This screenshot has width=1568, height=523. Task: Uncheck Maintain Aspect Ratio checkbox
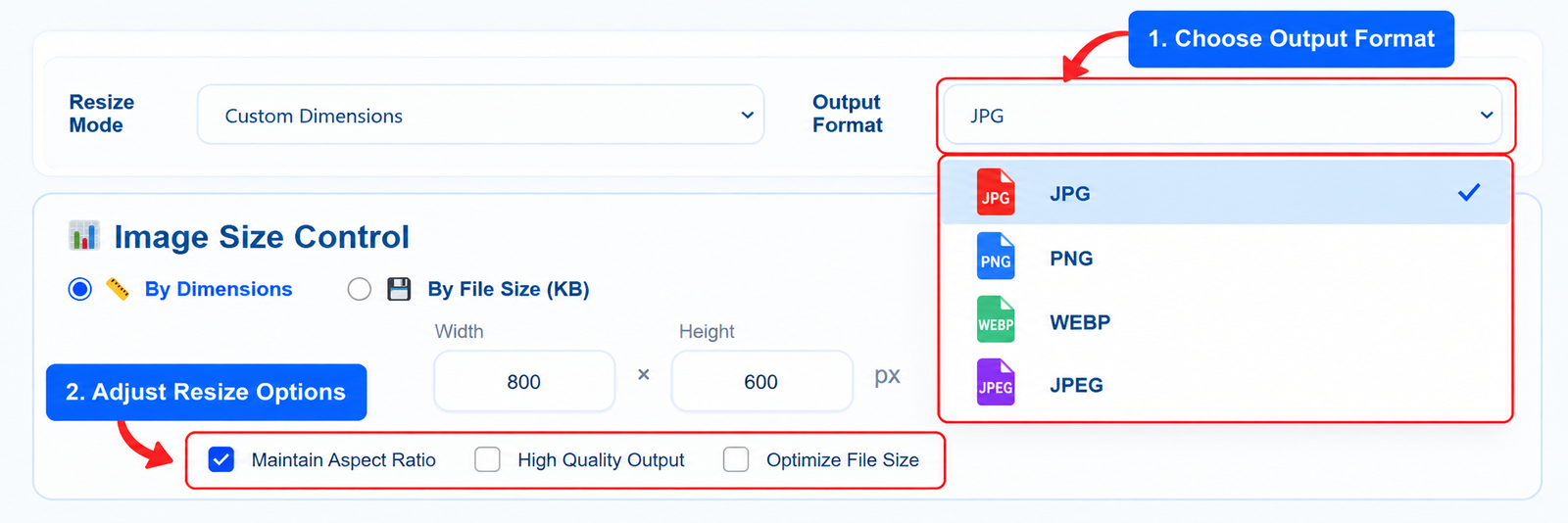pyautogui.click(x=221, y=459)
